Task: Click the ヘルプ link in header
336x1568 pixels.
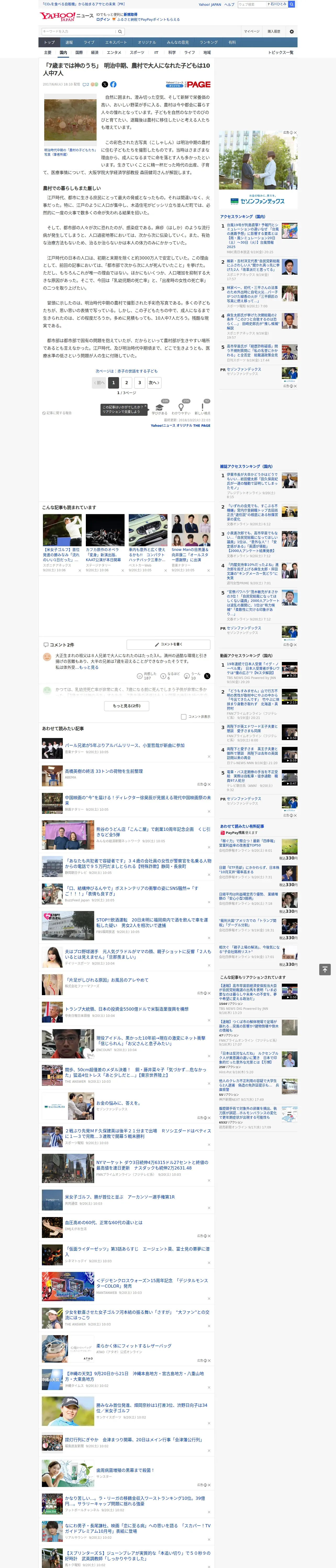Action: point(229,4)
